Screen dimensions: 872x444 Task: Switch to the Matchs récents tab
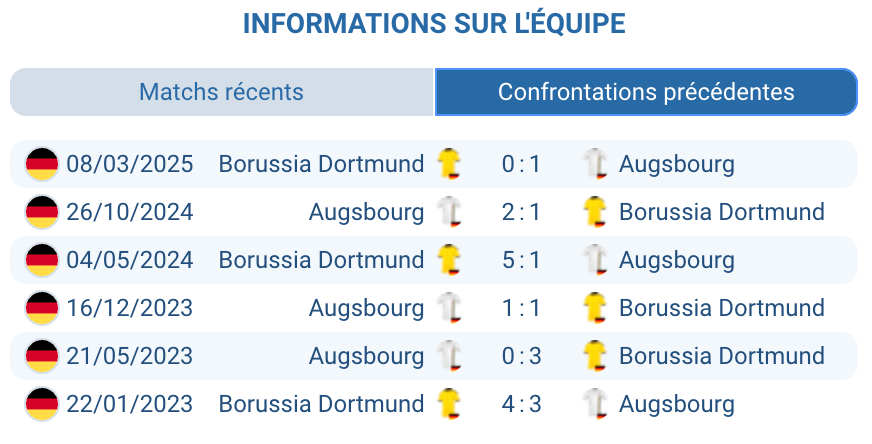pos(221,92)
